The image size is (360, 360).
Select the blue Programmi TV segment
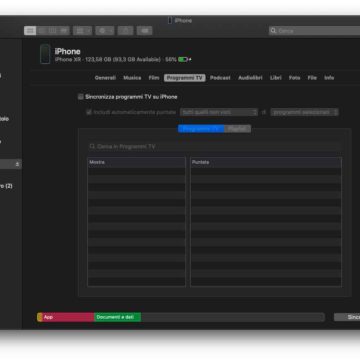tap(201, 129)
